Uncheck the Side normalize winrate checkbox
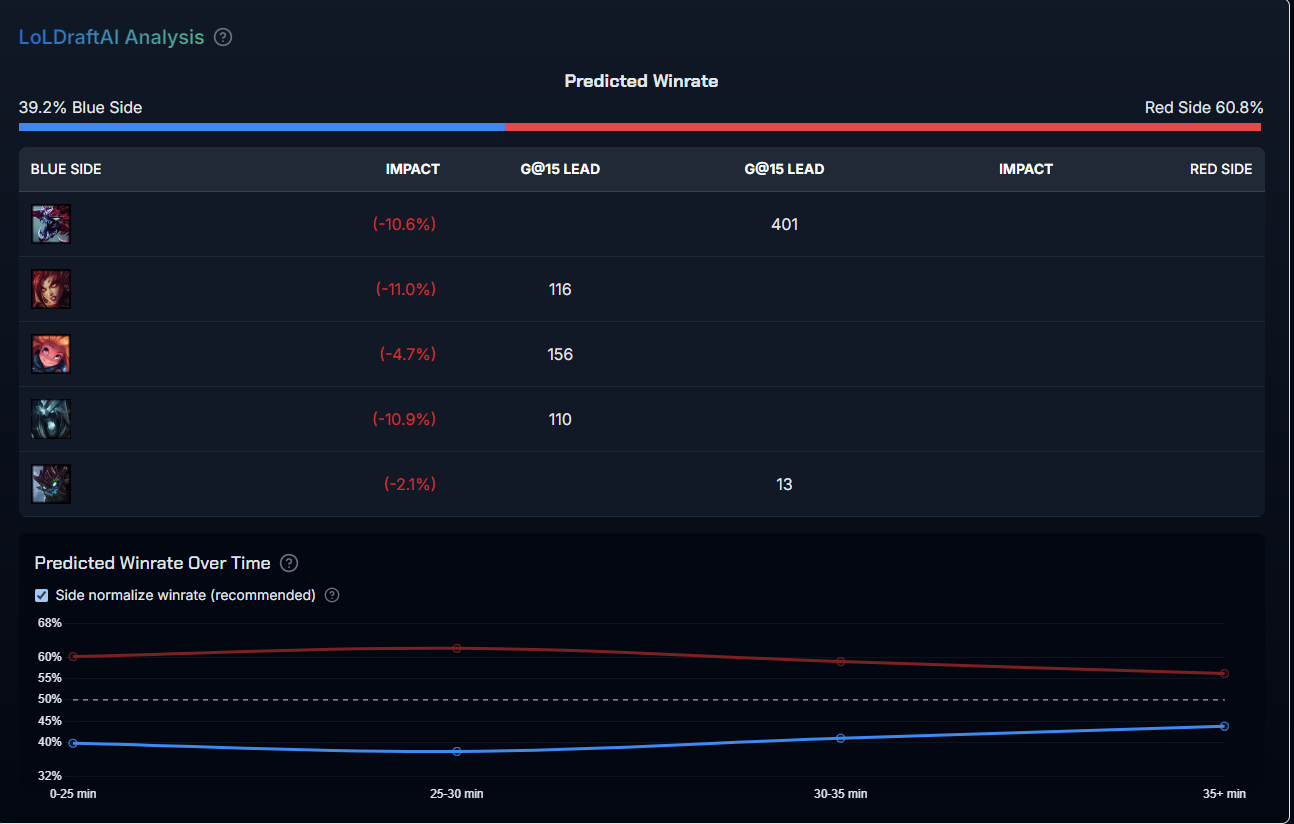Viewport: 1294px width, 824px height. click(42, 595)
